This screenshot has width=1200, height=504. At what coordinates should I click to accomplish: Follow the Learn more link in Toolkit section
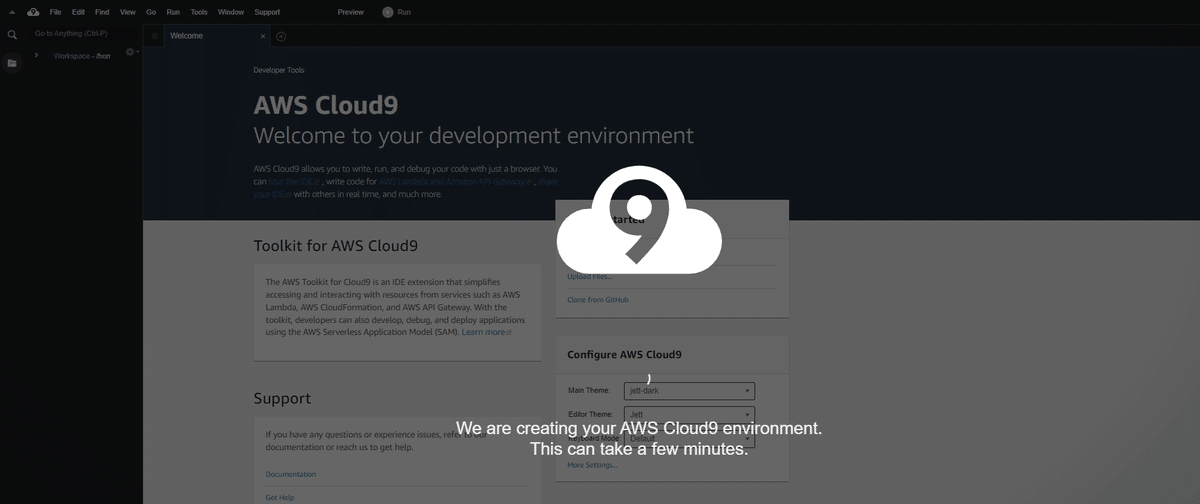pos(486,332)
